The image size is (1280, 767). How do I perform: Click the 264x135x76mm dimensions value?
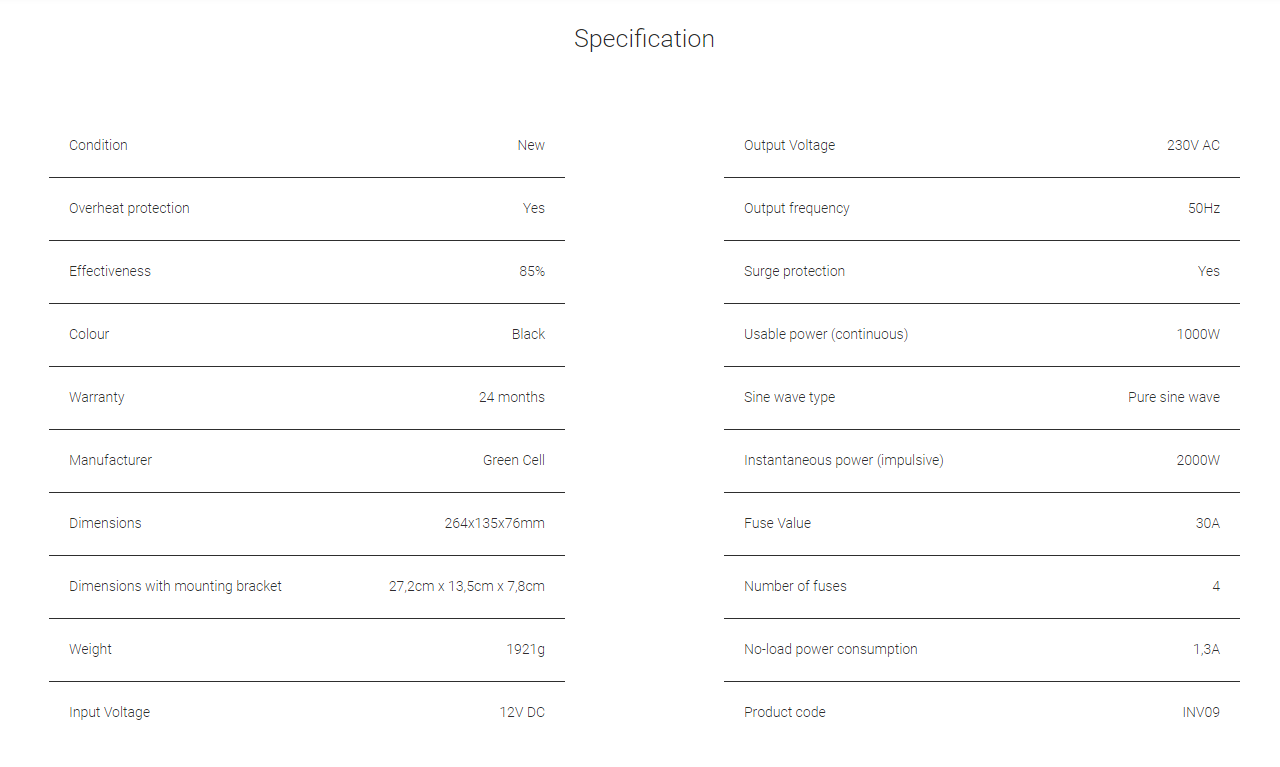click(x=495, y=523)
